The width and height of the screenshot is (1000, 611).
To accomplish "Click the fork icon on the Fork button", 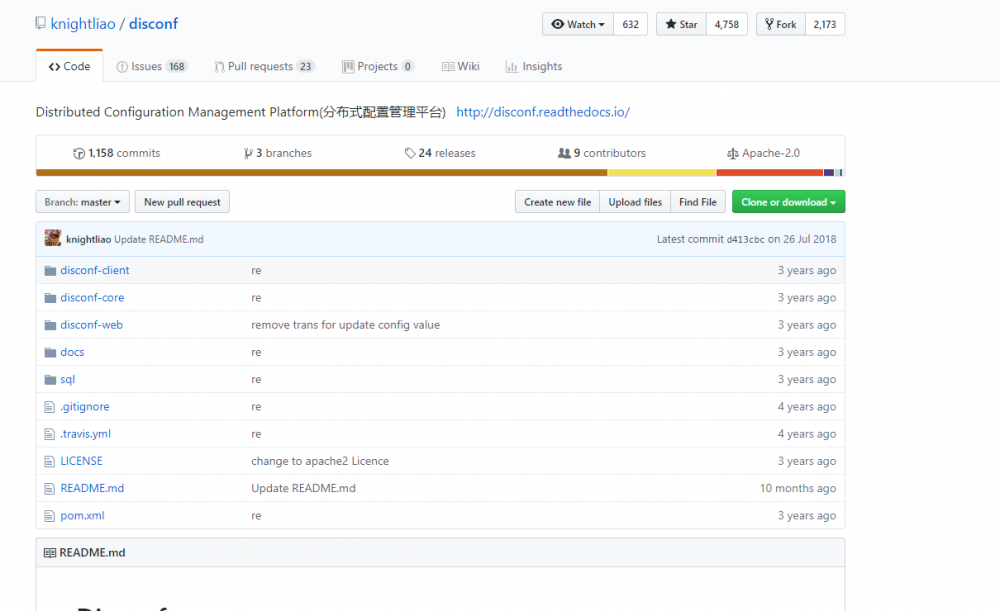I will point(769,24).
